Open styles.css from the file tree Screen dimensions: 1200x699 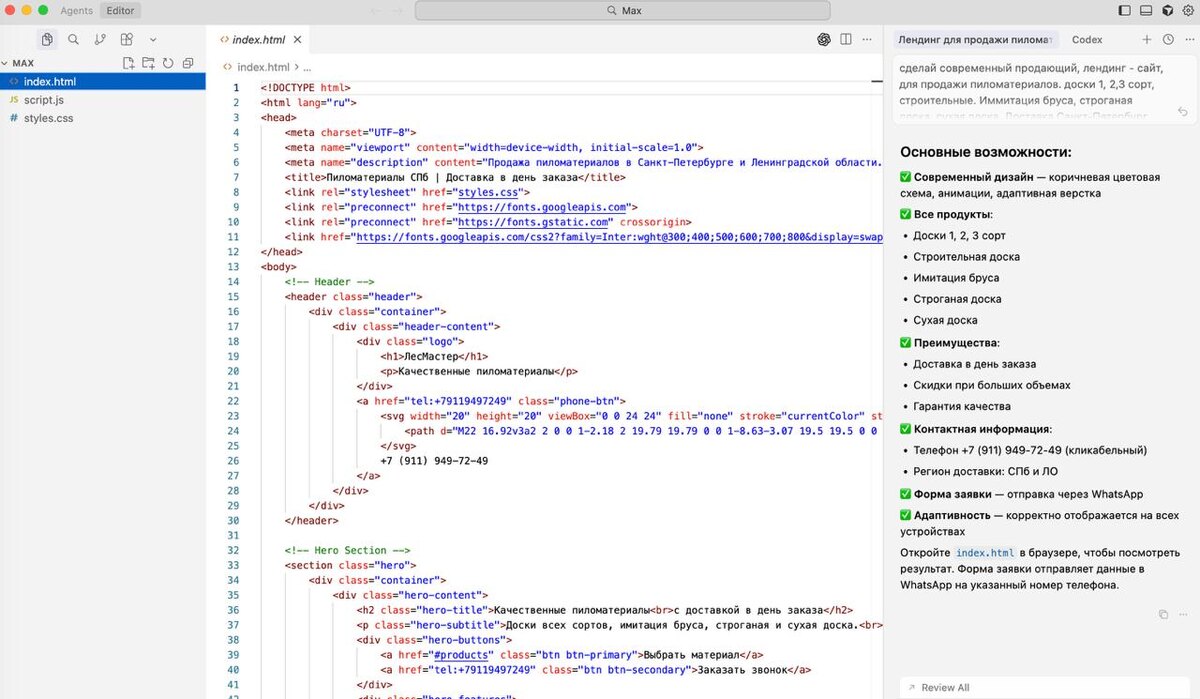(x=103, y=118)
